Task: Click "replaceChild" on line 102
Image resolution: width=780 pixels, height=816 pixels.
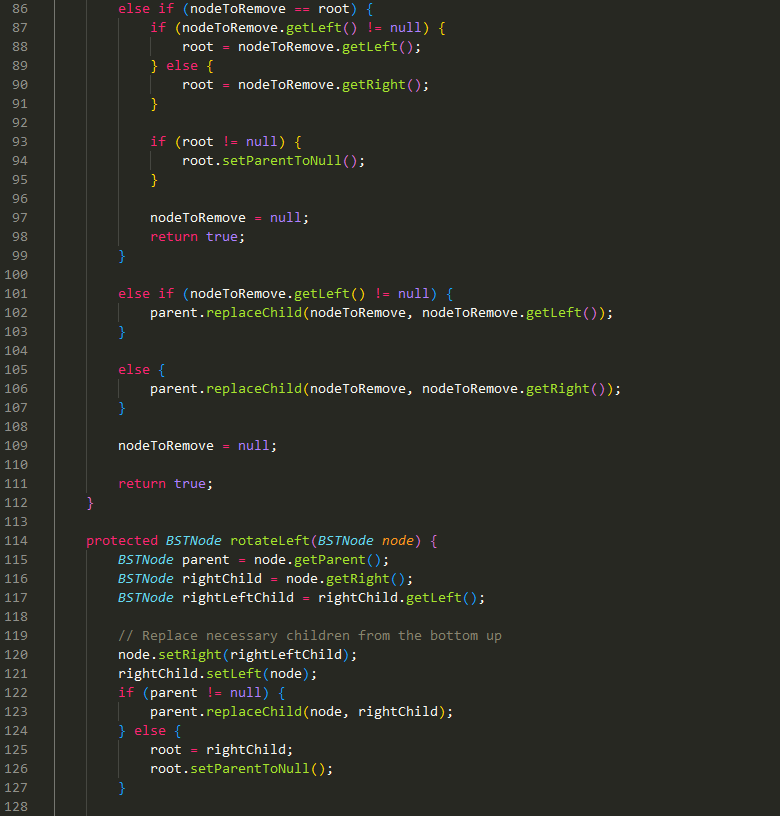Action: point(254,313)
